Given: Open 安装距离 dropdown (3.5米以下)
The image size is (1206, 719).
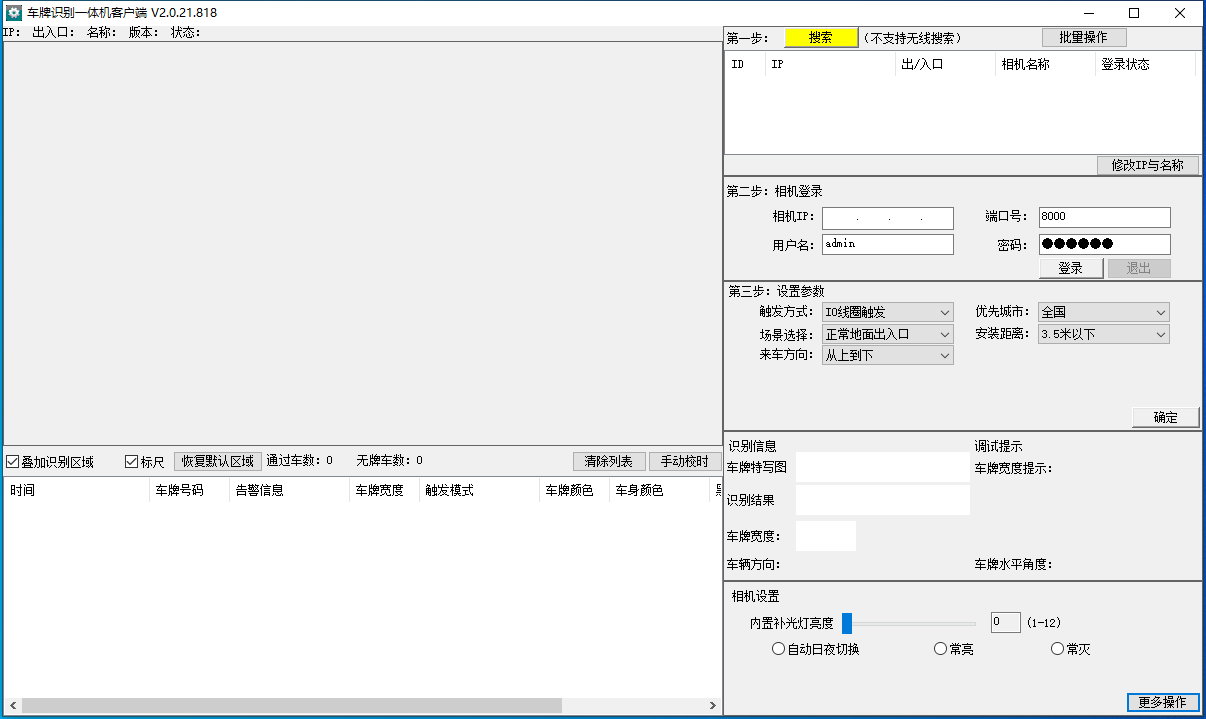Looking at the screenshot, I should click(x=1104, y=334).
